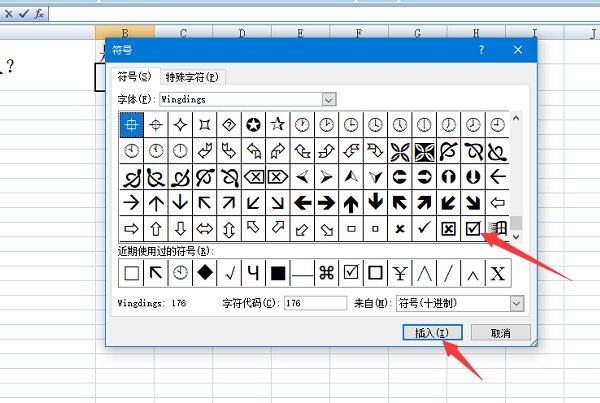600x403 pixels.
Task: Select the star symbol in the first row
Action: click(277, 125)
